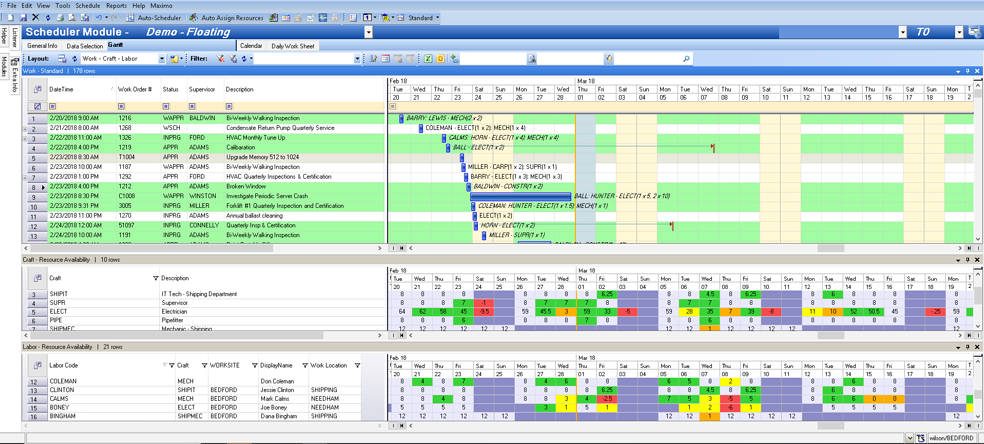This screenshot has width=984, height=444.
Task: Click the green 62 ELECT availability cell
Action: [x=422, y=311]
